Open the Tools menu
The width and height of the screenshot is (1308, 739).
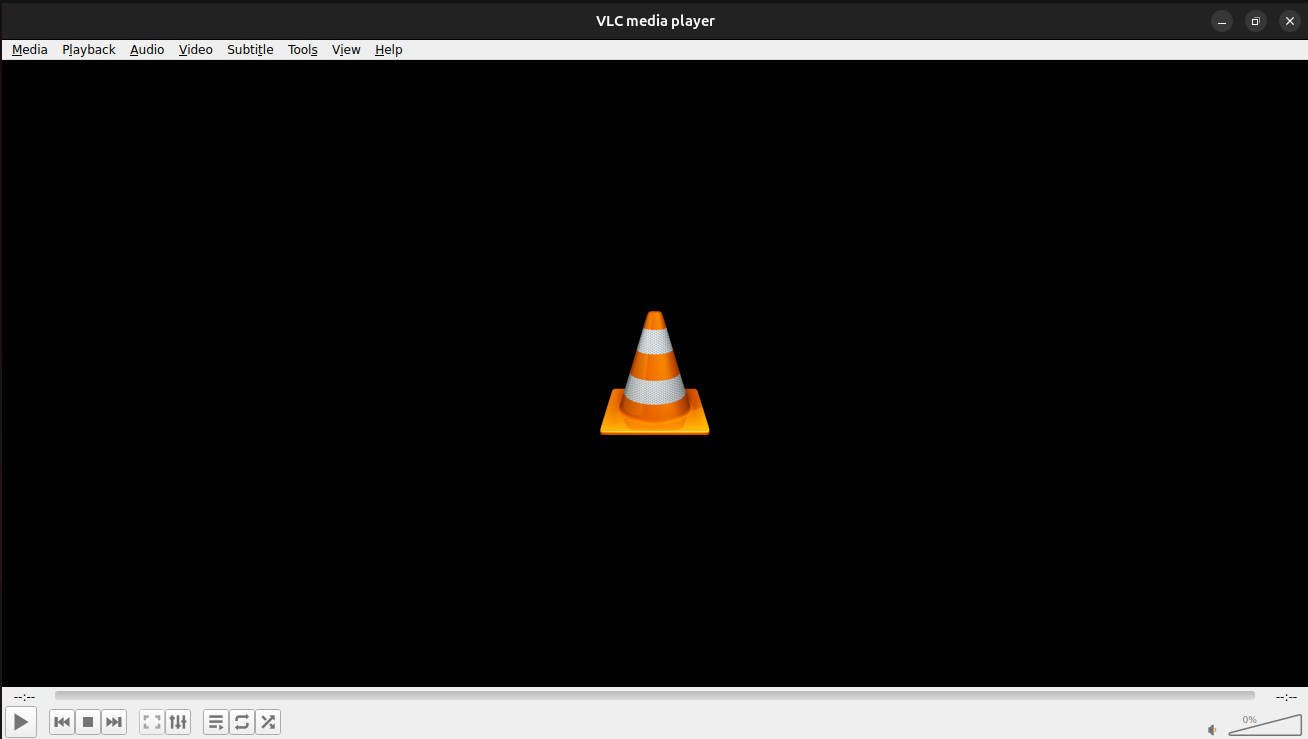point(303,50)
